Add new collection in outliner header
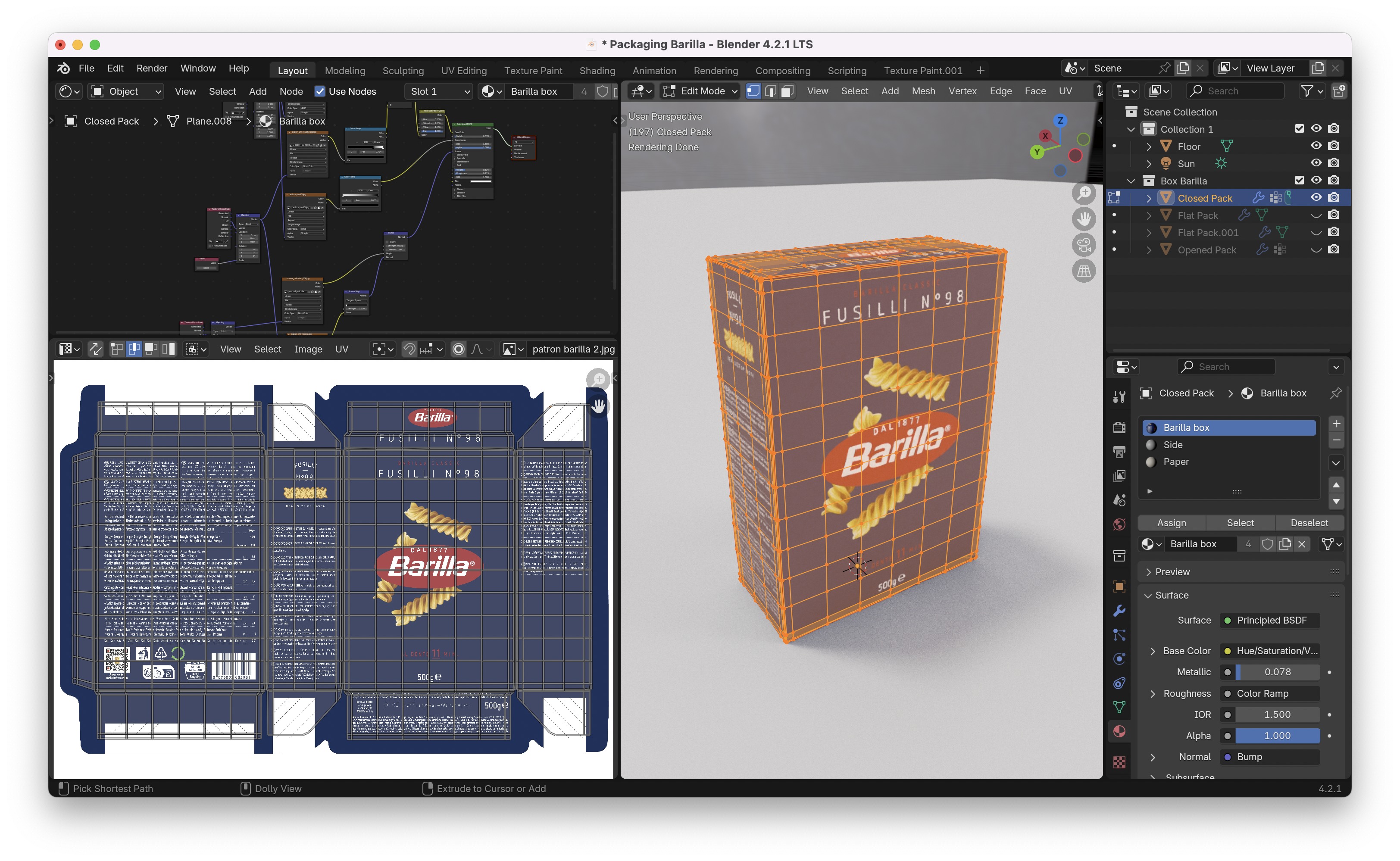This screenshot has height=861, width=1400. (1339, 91)
